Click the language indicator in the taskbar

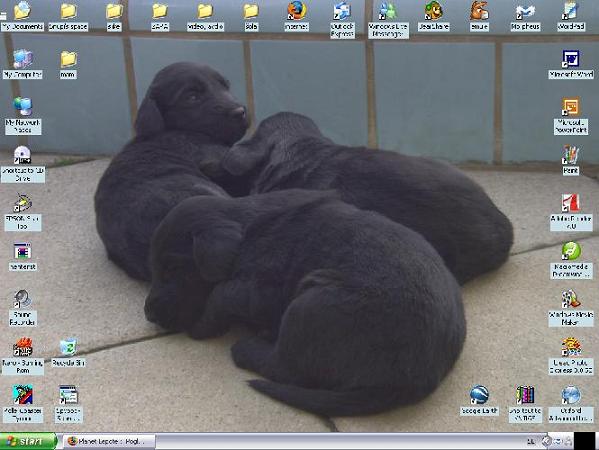coord(531,442)
